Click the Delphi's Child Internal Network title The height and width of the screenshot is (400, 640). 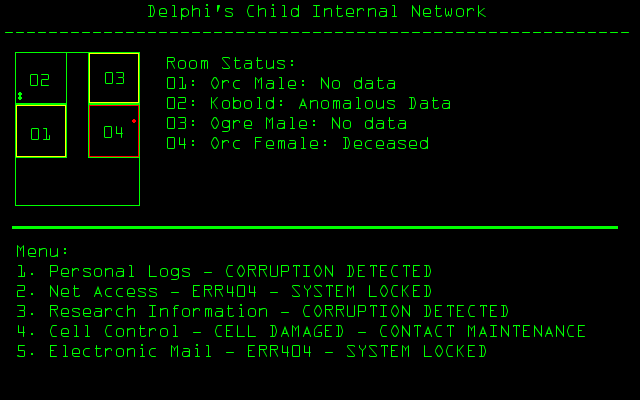317,12
